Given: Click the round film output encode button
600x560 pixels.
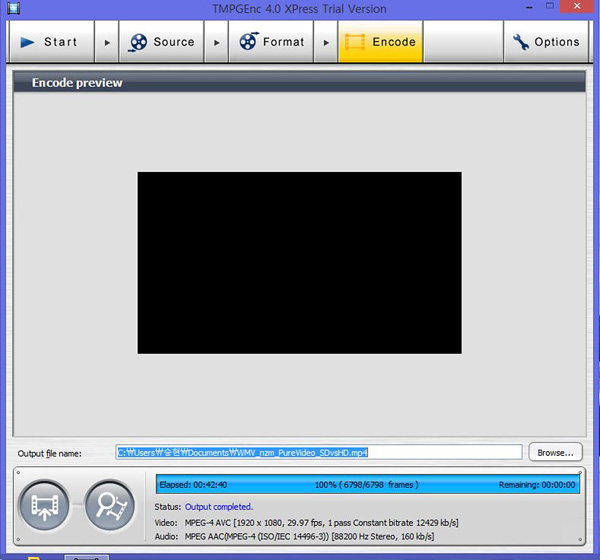Looking at the screenshot, I should (x=44, y=505).
